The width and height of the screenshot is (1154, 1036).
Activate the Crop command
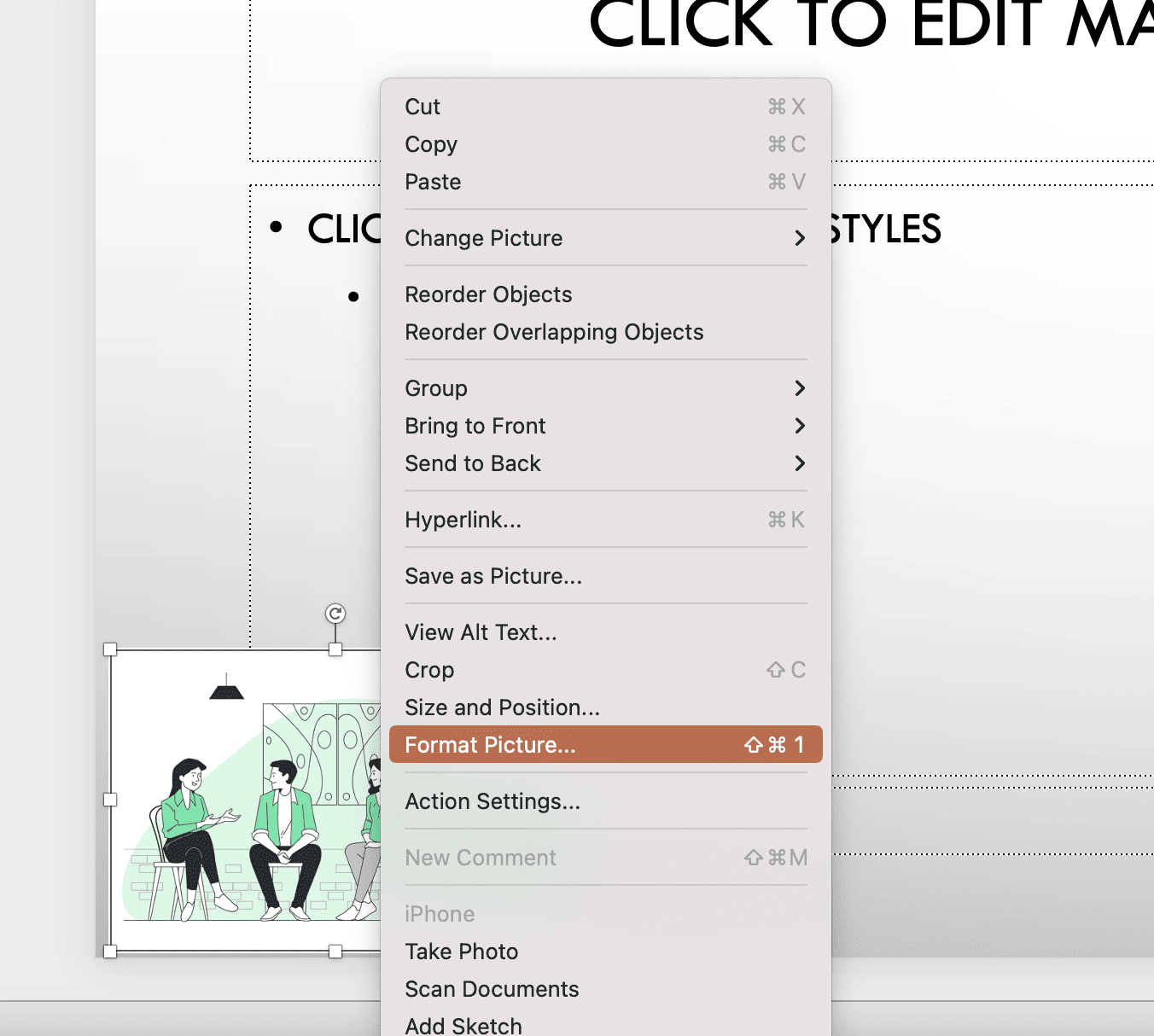click(429, 670)
